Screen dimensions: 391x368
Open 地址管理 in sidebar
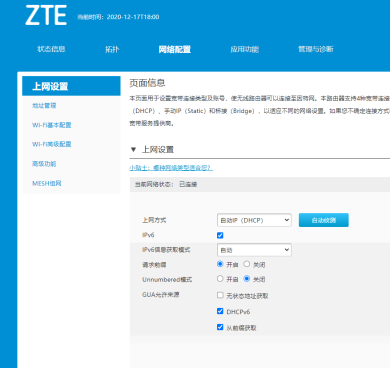coord(44,106)
